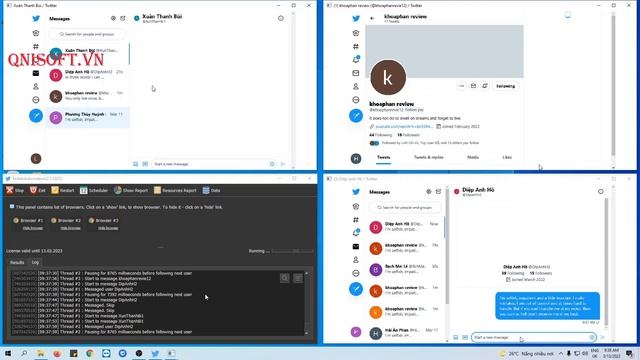This screenshot has width=640, height=360.
Task: Select the Tweets & replies tab
Action: (429, 157)
